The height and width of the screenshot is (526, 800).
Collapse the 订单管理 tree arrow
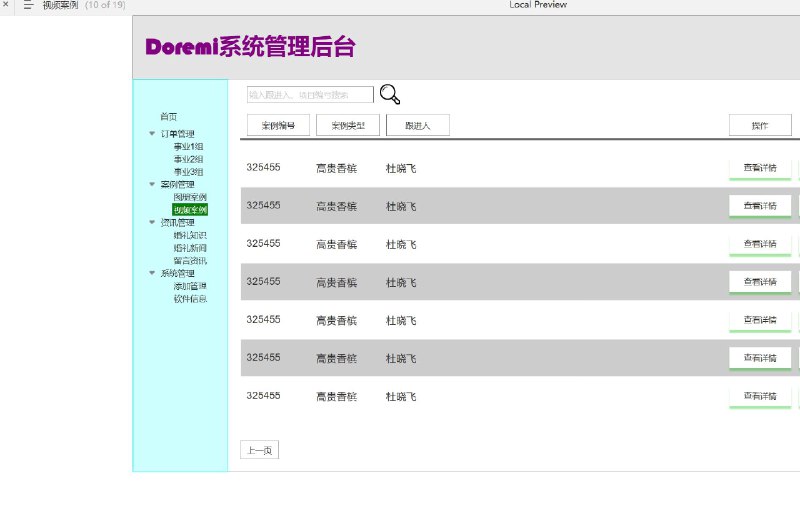point(152,133)
